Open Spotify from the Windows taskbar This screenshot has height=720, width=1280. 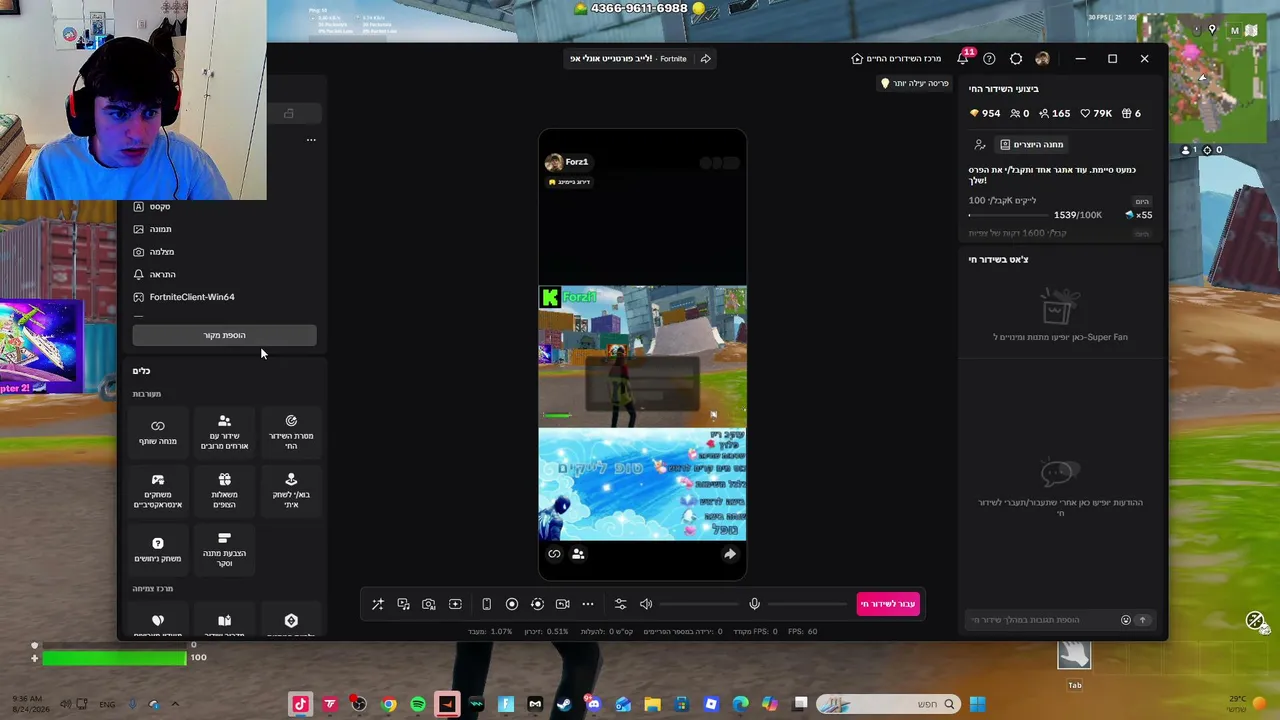point(418,704)
